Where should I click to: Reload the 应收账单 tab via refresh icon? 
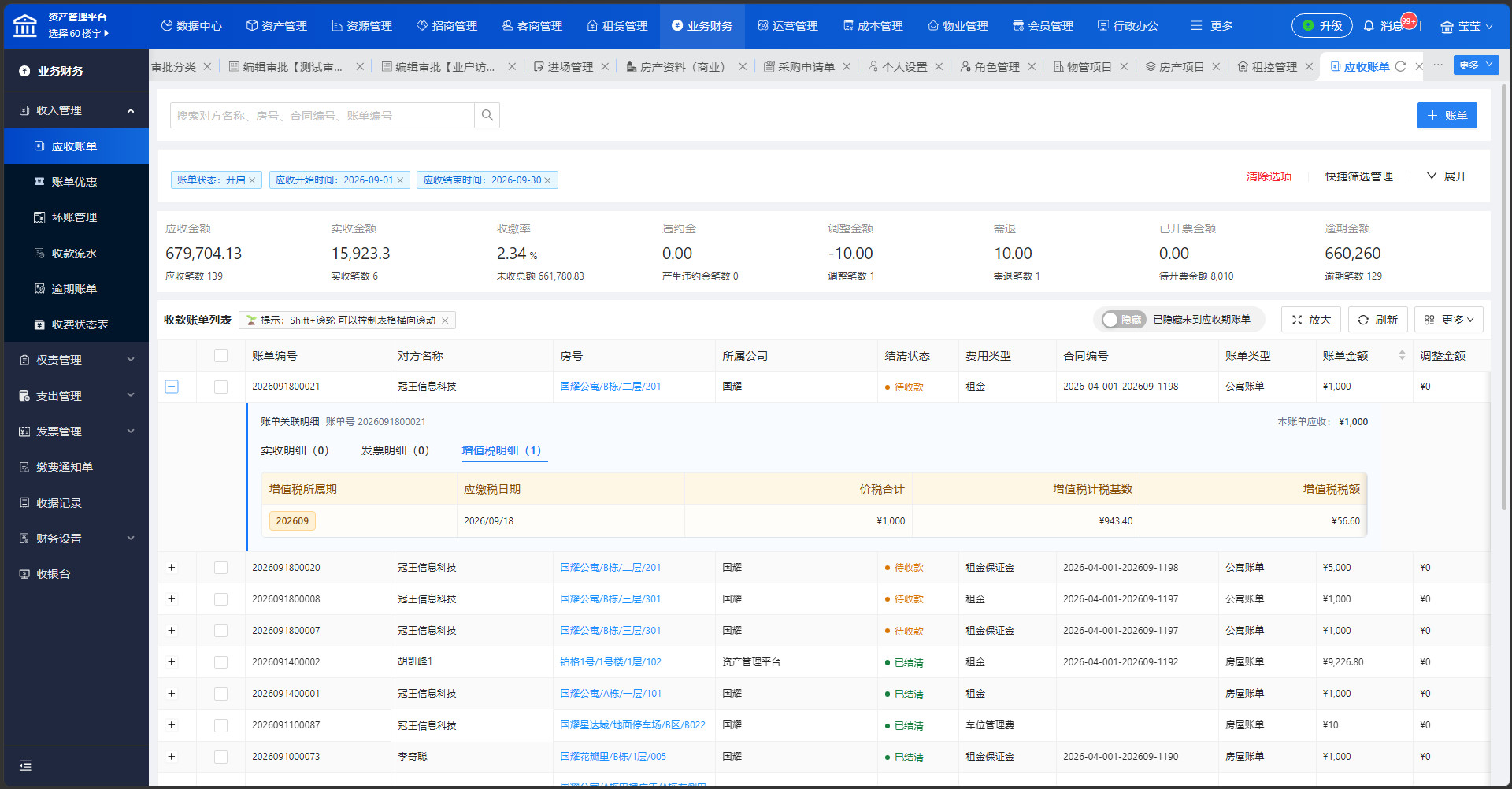[1400, 67]
